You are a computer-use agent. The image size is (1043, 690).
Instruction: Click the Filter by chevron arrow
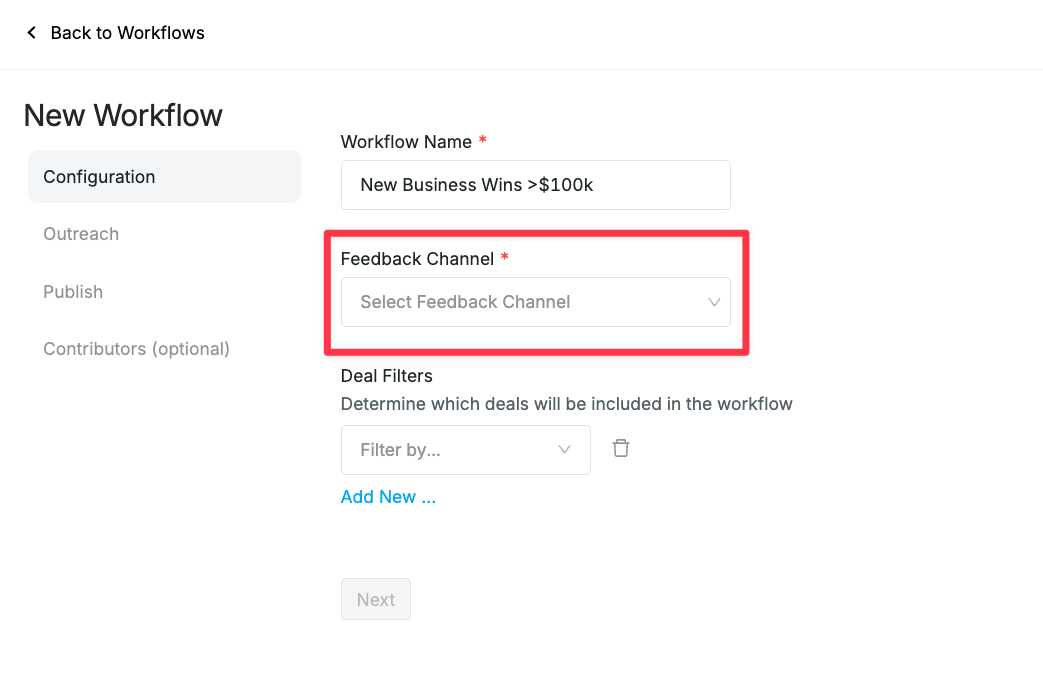pos(564,450)
